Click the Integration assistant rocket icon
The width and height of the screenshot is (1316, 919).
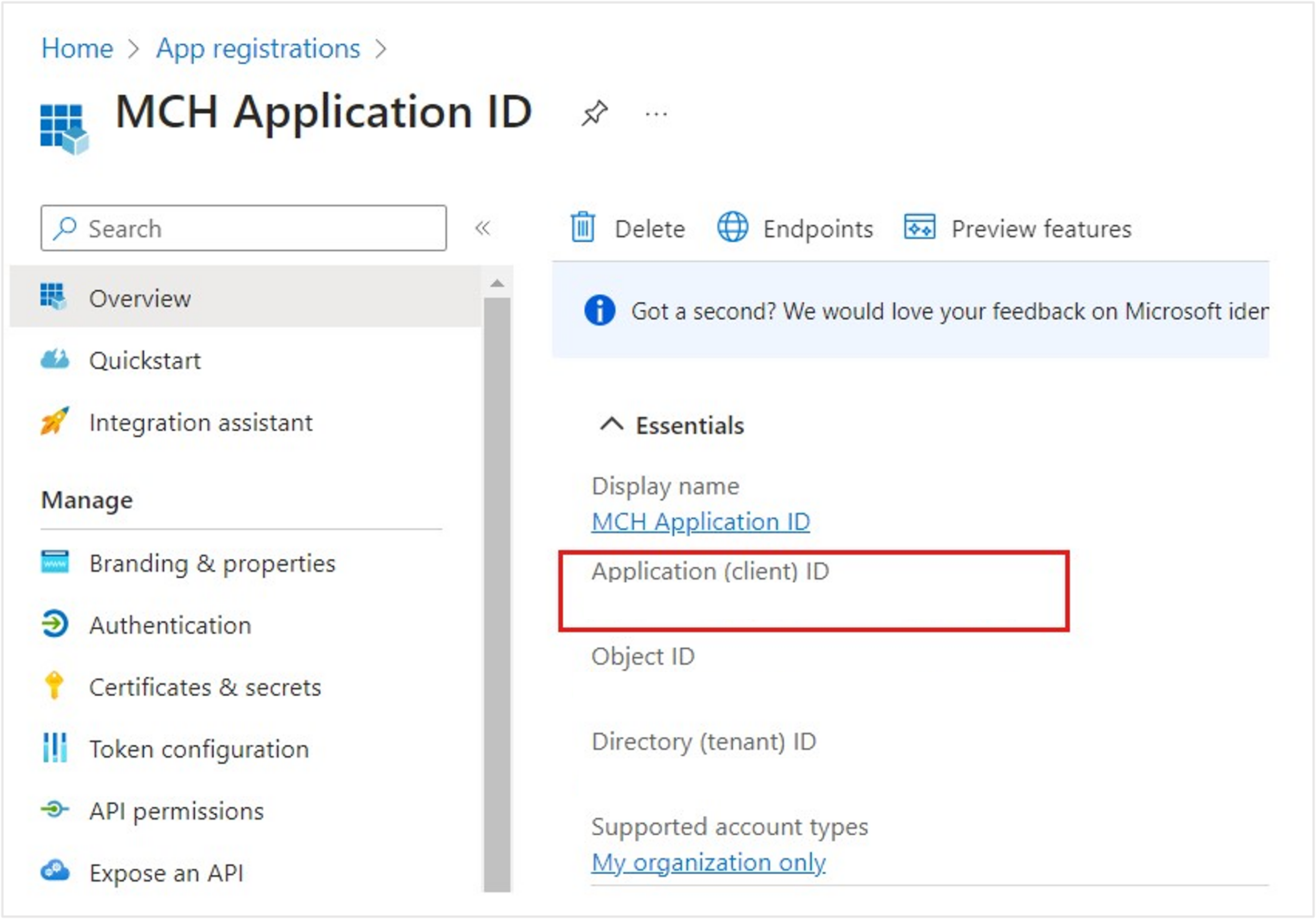point(54,421)
